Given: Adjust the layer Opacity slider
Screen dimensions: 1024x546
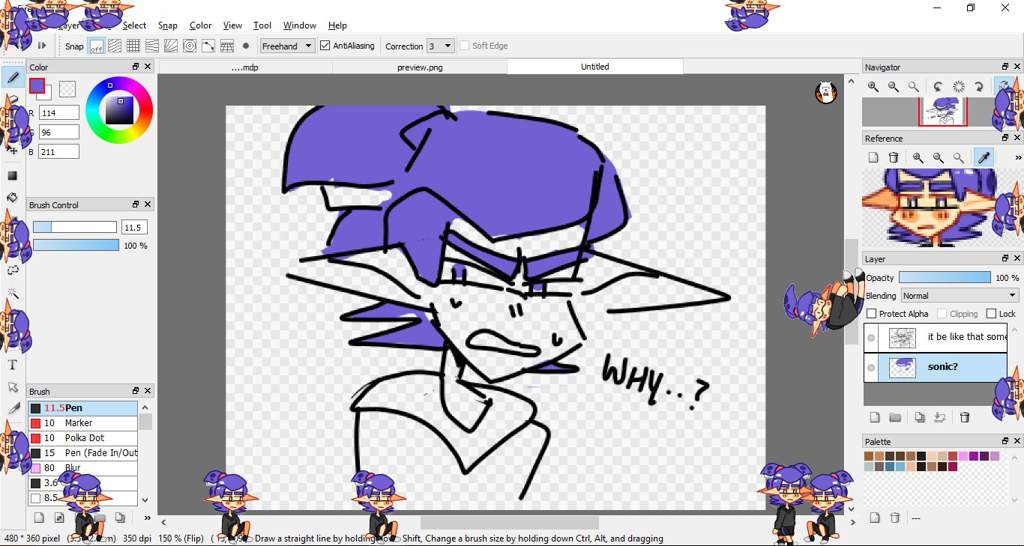Looking at the screenshot, I should click(x=944, y=278).
